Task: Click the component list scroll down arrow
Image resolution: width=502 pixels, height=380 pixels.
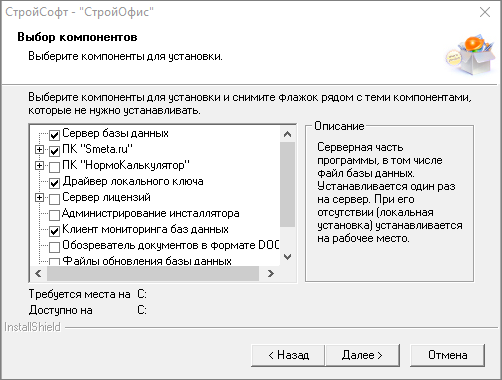Action: point(287,257)
